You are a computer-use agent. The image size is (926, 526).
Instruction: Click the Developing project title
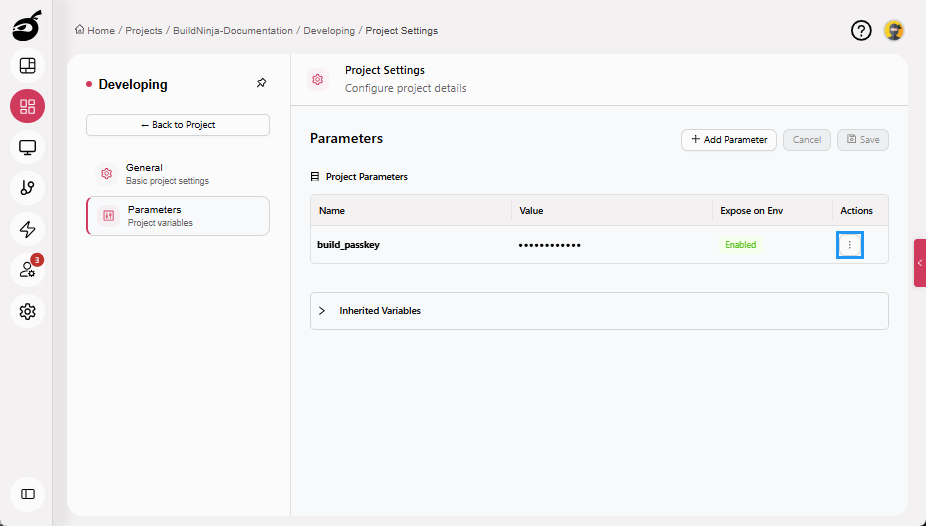point(133,84)
